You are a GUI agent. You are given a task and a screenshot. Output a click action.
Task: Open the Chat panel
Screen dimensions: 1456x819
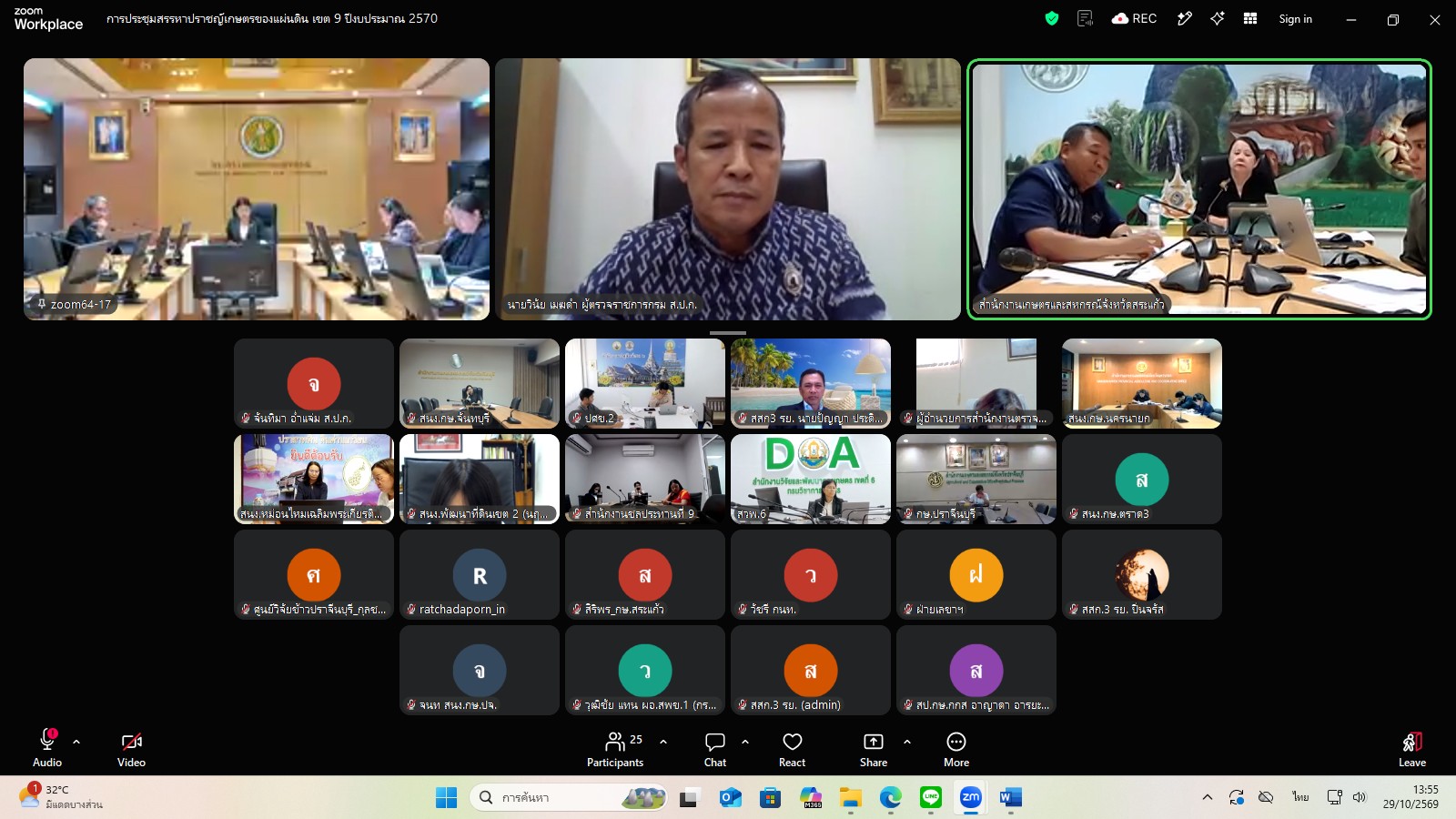coord(715,748)
